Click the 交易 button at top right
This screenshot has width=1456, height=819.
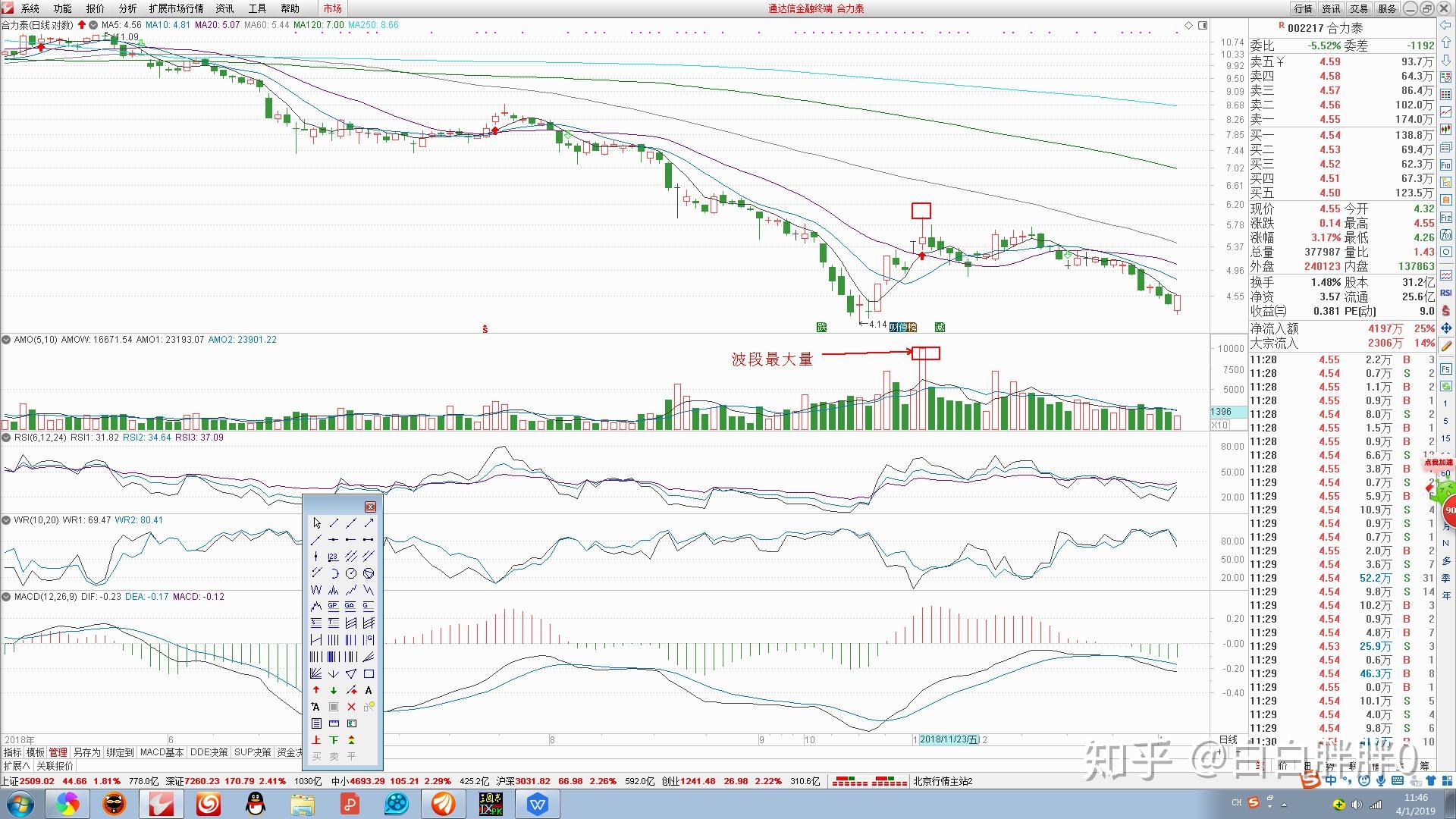coord(1359,8)
